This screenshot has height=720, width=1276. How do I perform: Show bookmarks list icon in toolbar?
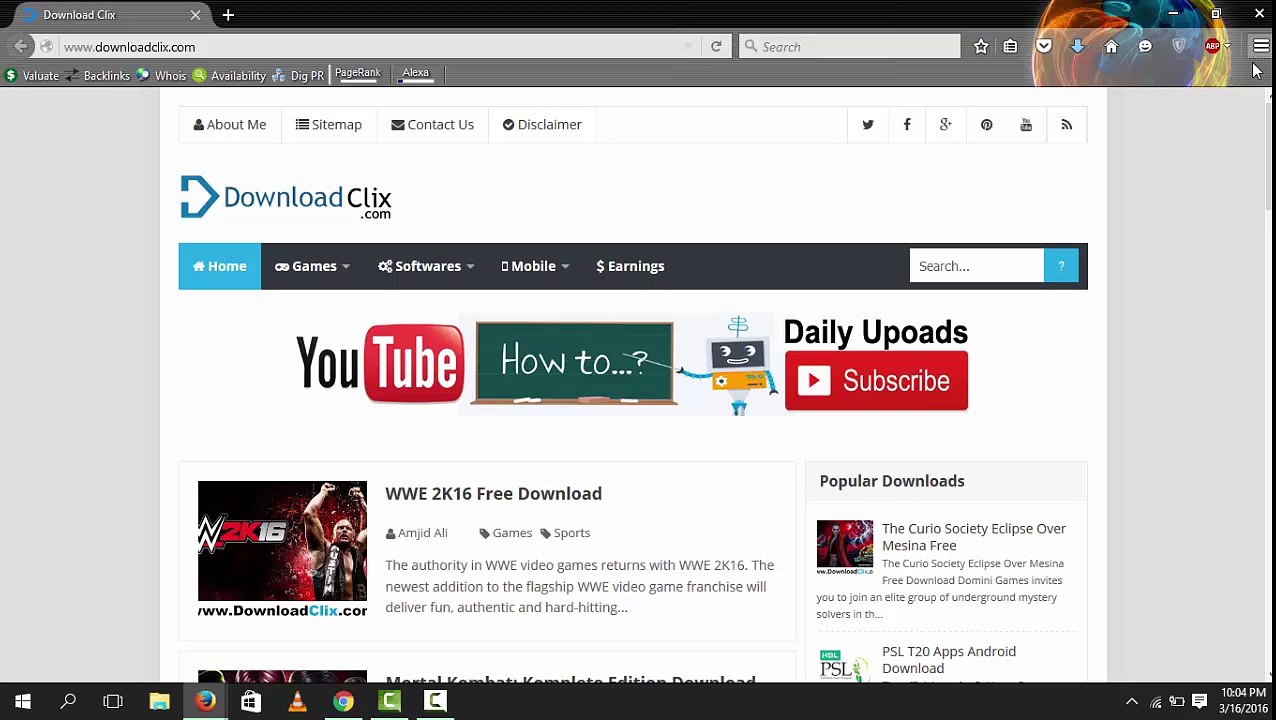click(x=1010, y=47)
